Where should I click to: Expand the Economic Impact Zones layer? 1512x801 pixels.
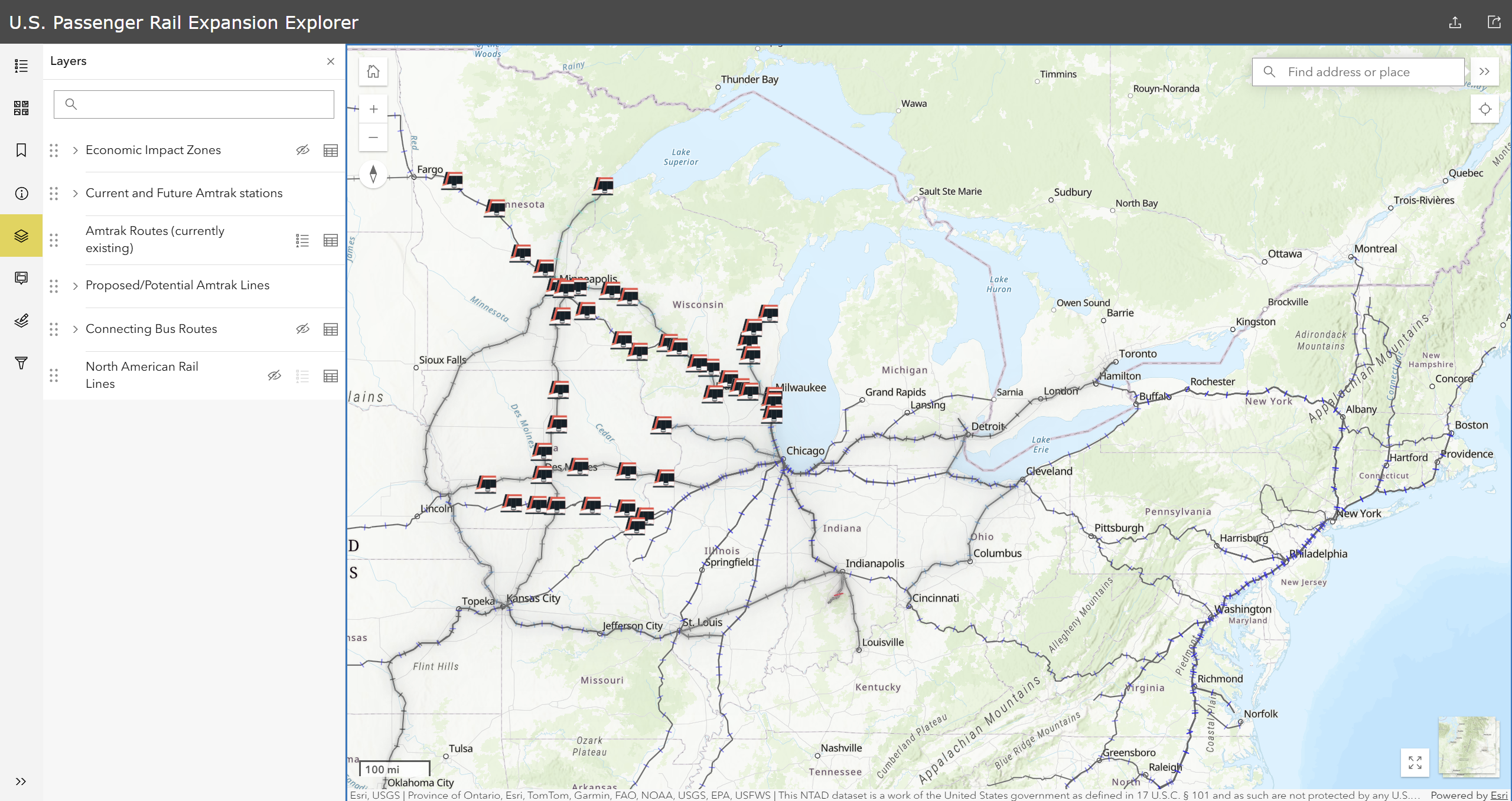[75, 151]
